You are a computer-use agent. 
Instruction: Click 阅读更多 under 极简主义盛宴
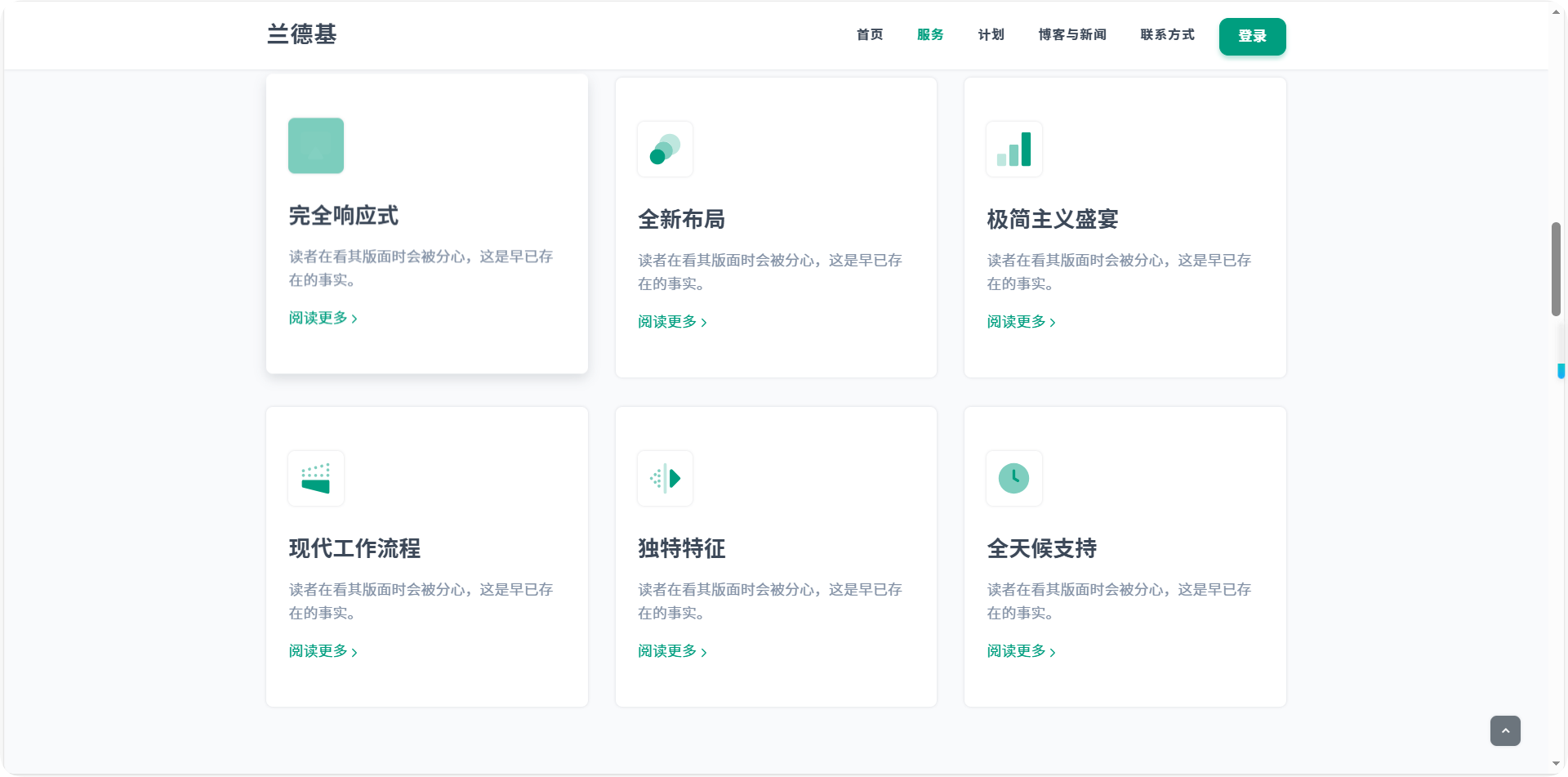[1022, 322]
